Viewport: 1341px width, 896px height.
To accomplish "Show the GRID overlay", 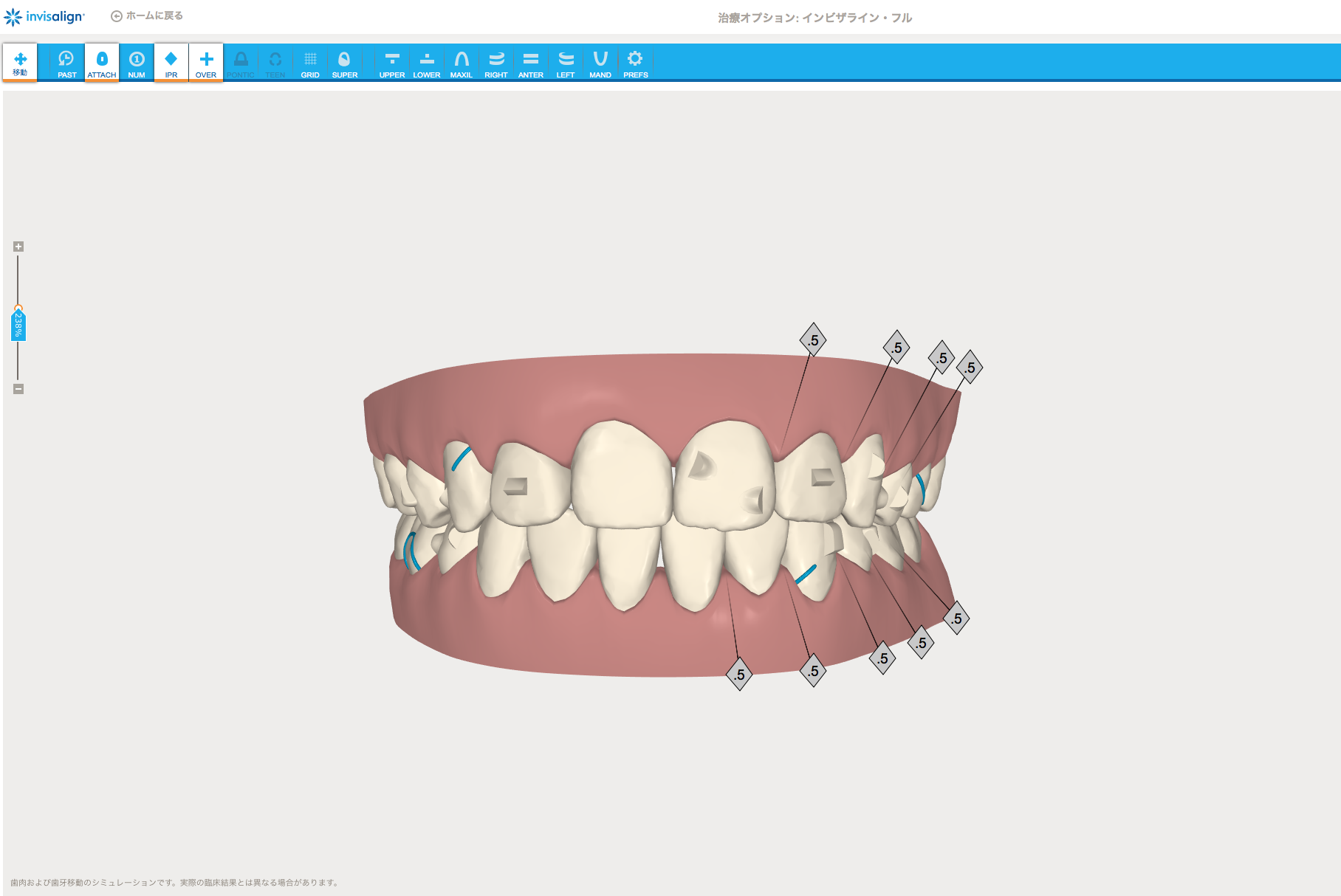I will click(310, 63).
